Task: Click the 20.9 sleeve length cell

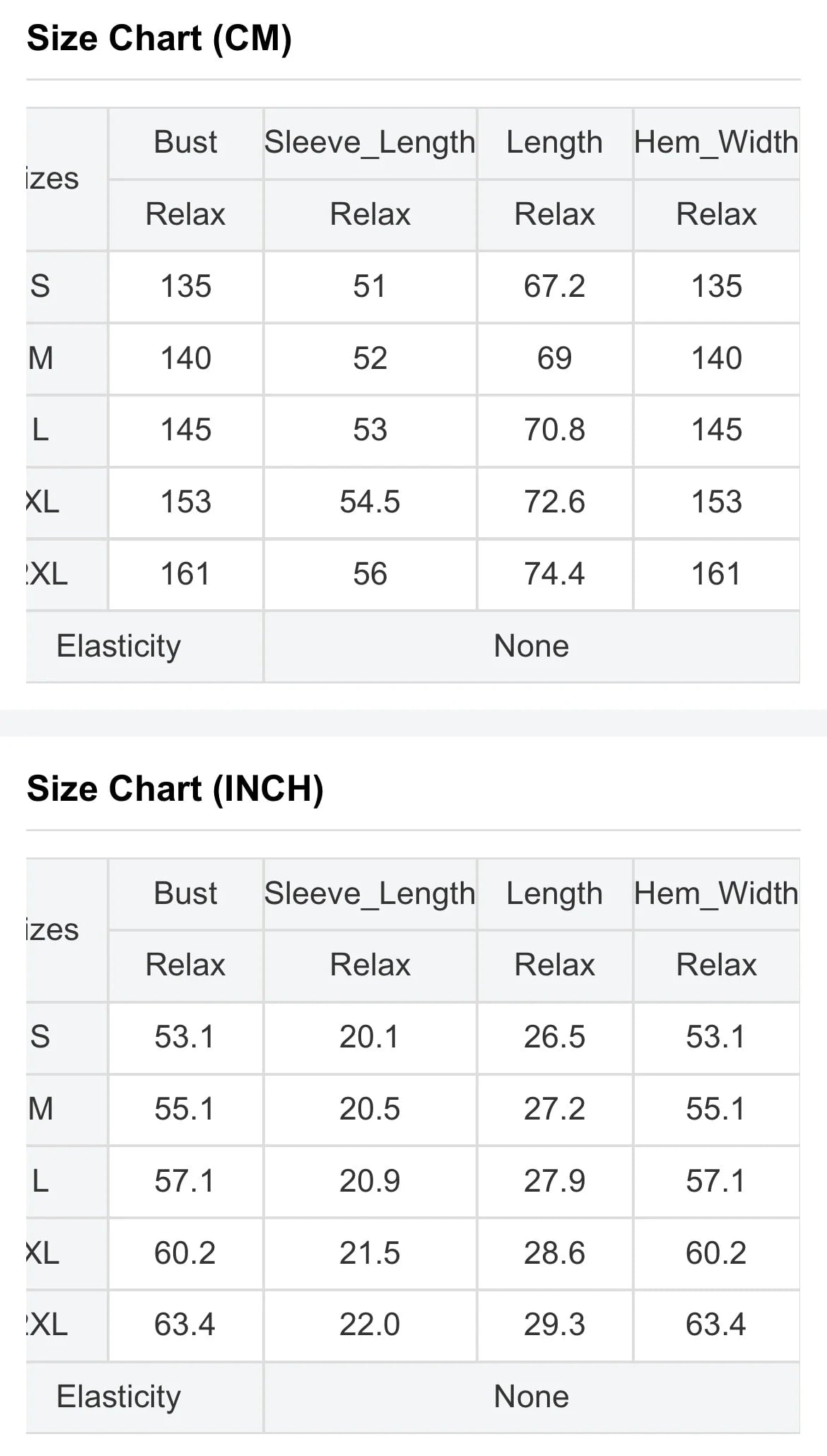Action: (x=370, y=1180)
